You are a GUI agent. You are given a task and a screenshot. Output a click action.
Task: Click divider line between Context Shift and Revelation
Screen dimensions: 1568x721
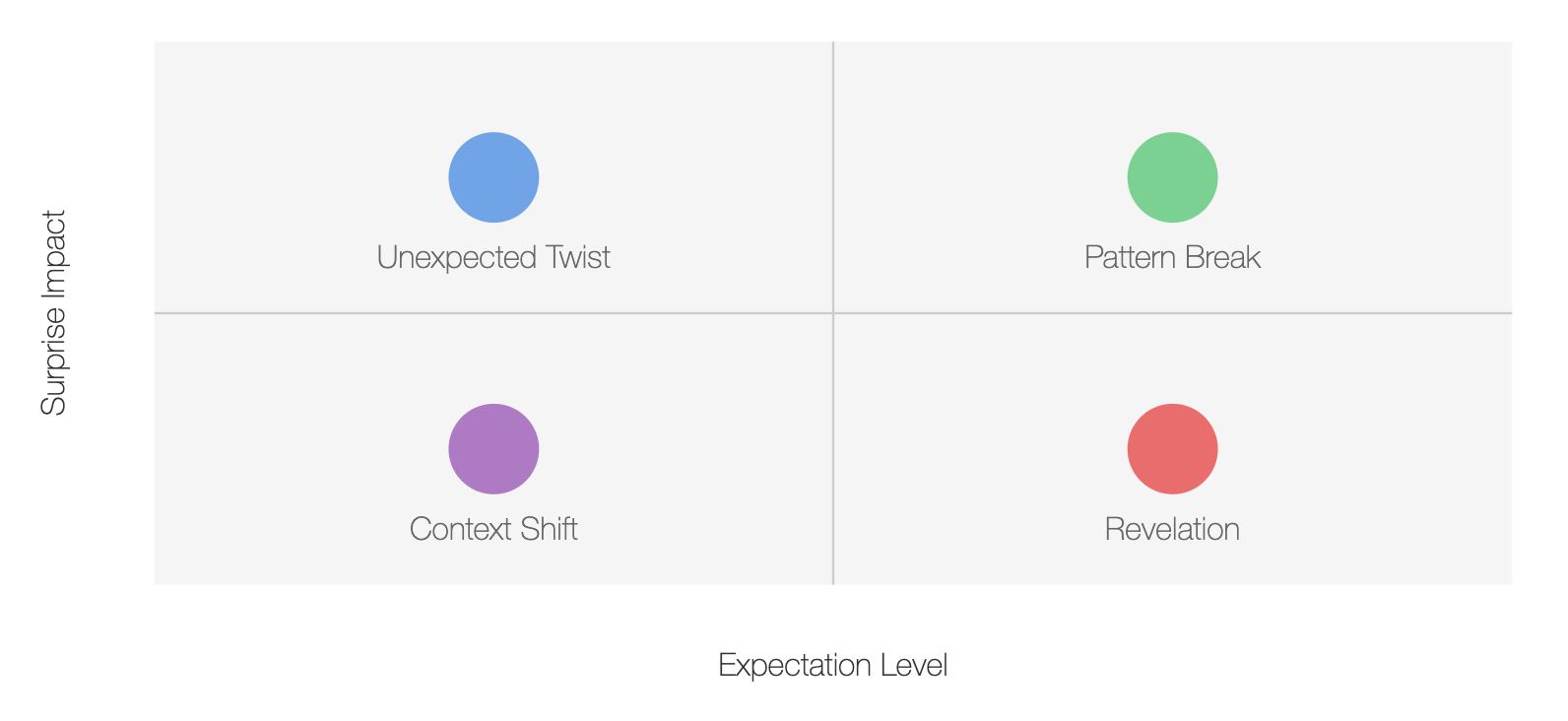833,449
